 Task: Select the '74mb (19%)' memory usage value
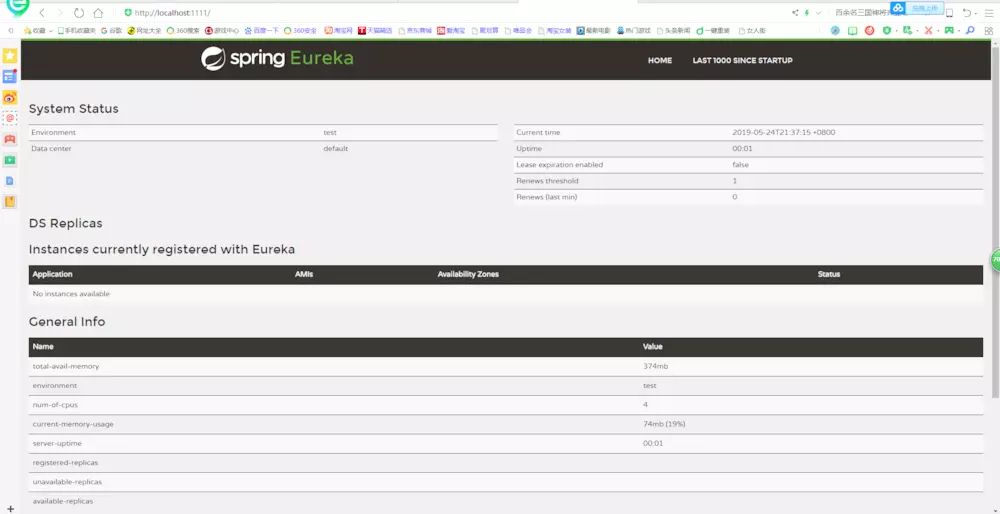[x=664, y=424]
